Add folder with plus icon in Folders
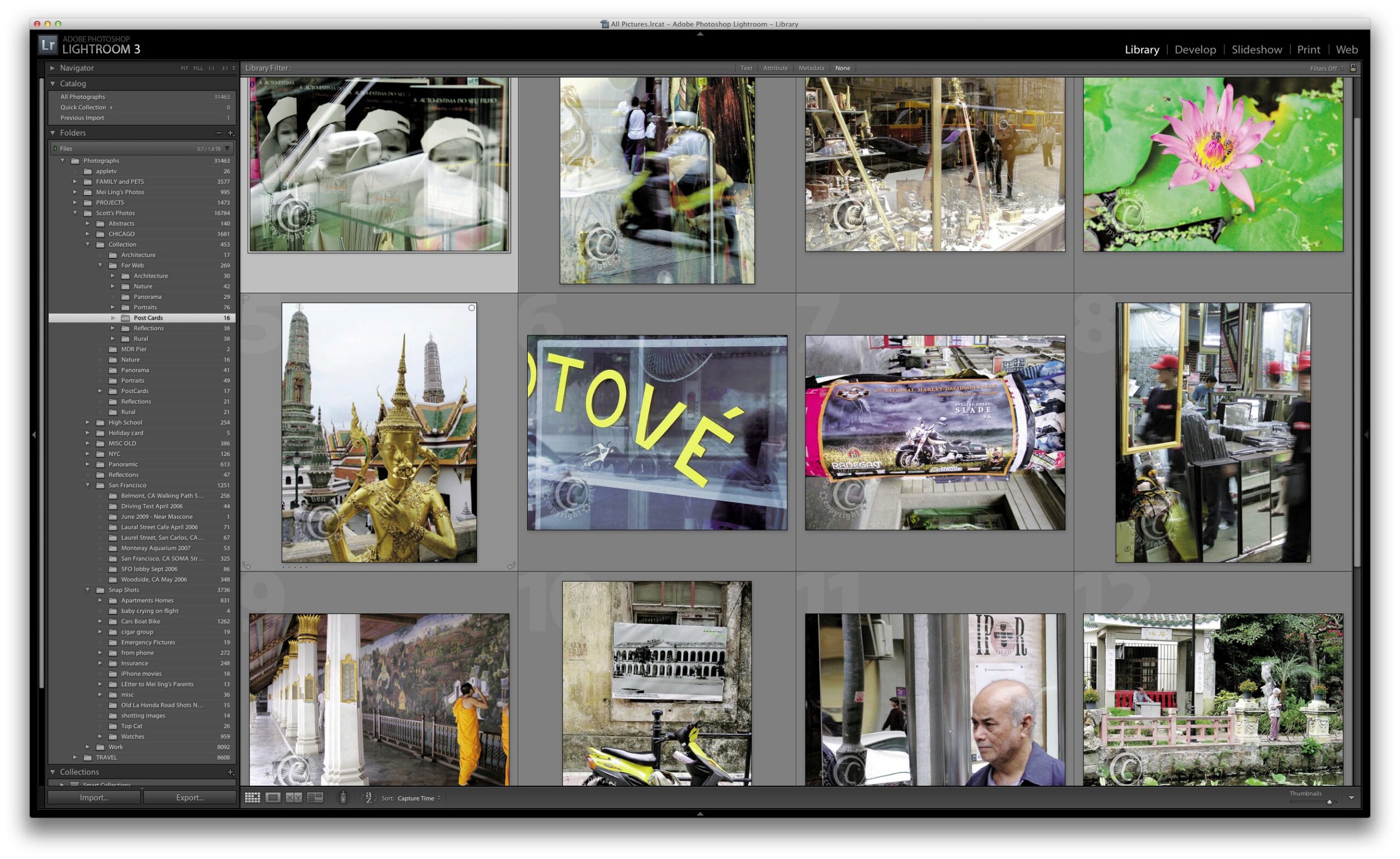Image resolution: width=1400 pixels, height=859 pixels. (231, 133)
